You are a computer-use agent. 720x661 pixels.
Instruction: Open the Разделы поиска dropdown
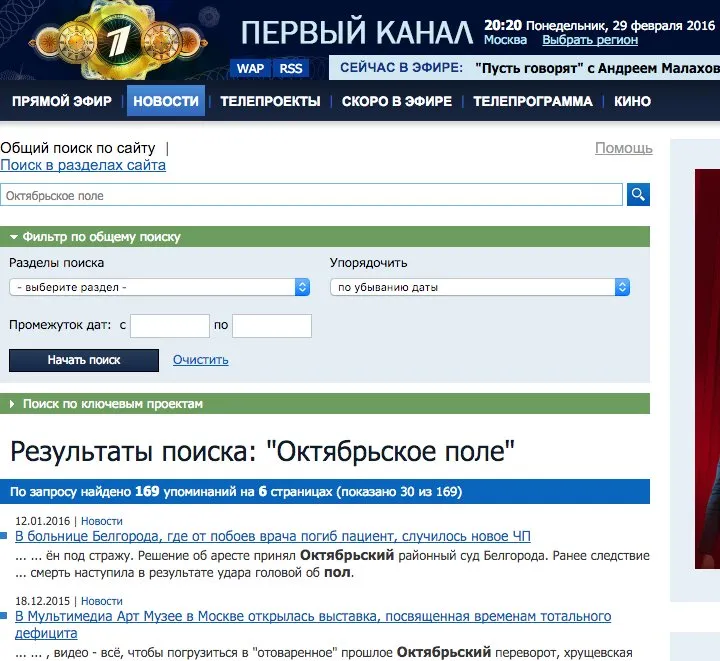click(159, 287)
